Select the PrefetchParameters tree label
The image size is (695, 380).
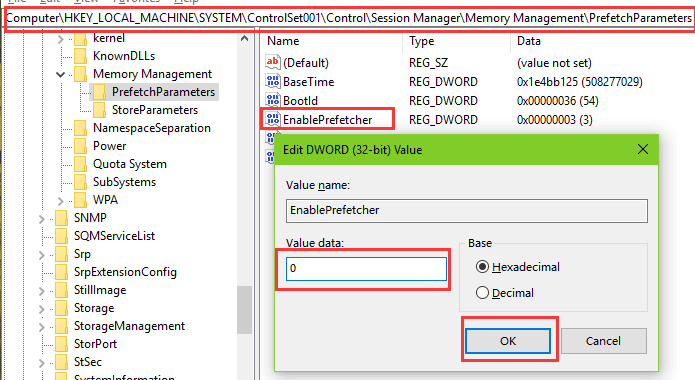163,92
